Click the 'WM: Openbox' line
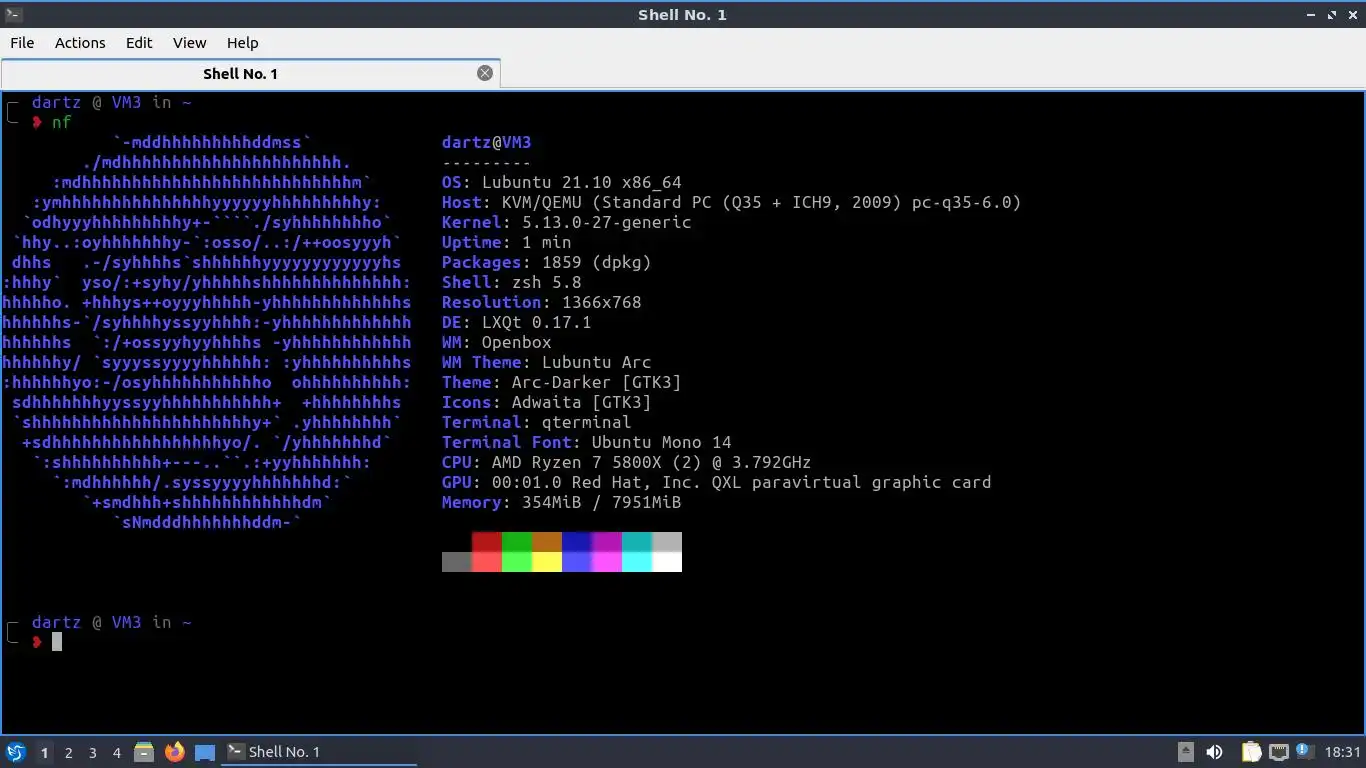The width and height of the screenshot is (1366, 768). point(497,342)
